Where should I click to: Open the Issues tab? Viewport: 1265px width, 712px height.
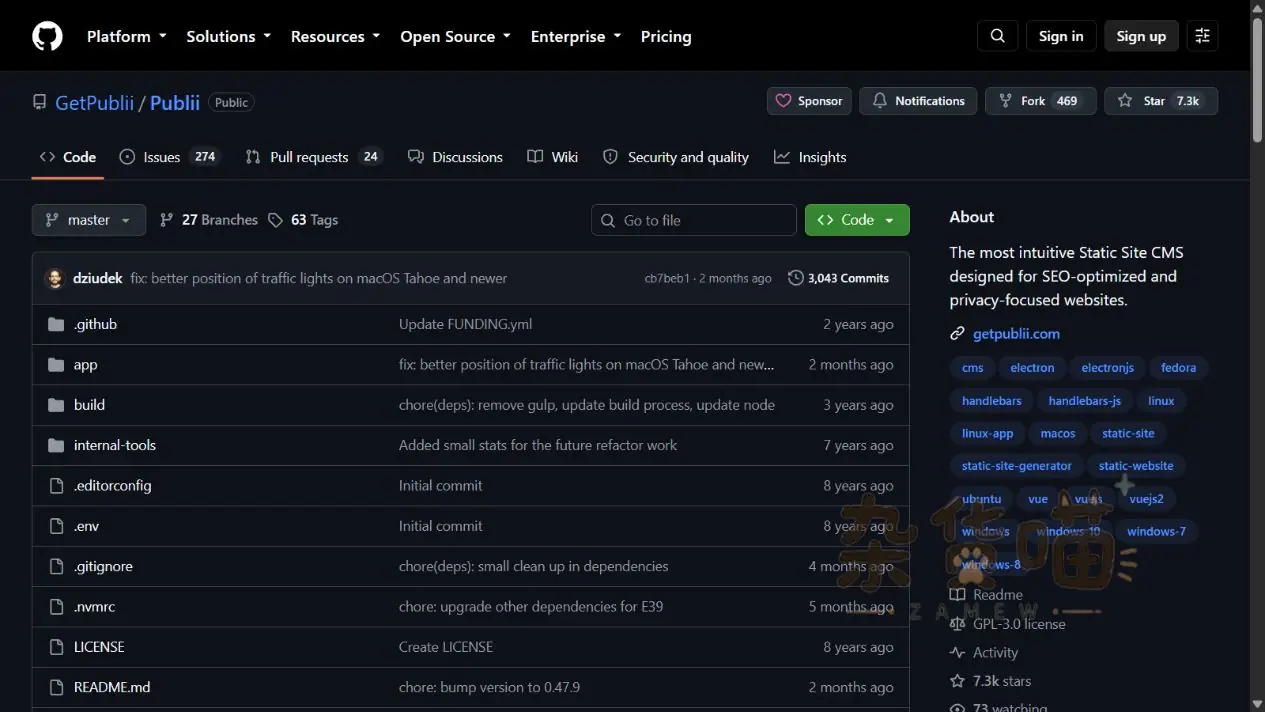point(169,157)
